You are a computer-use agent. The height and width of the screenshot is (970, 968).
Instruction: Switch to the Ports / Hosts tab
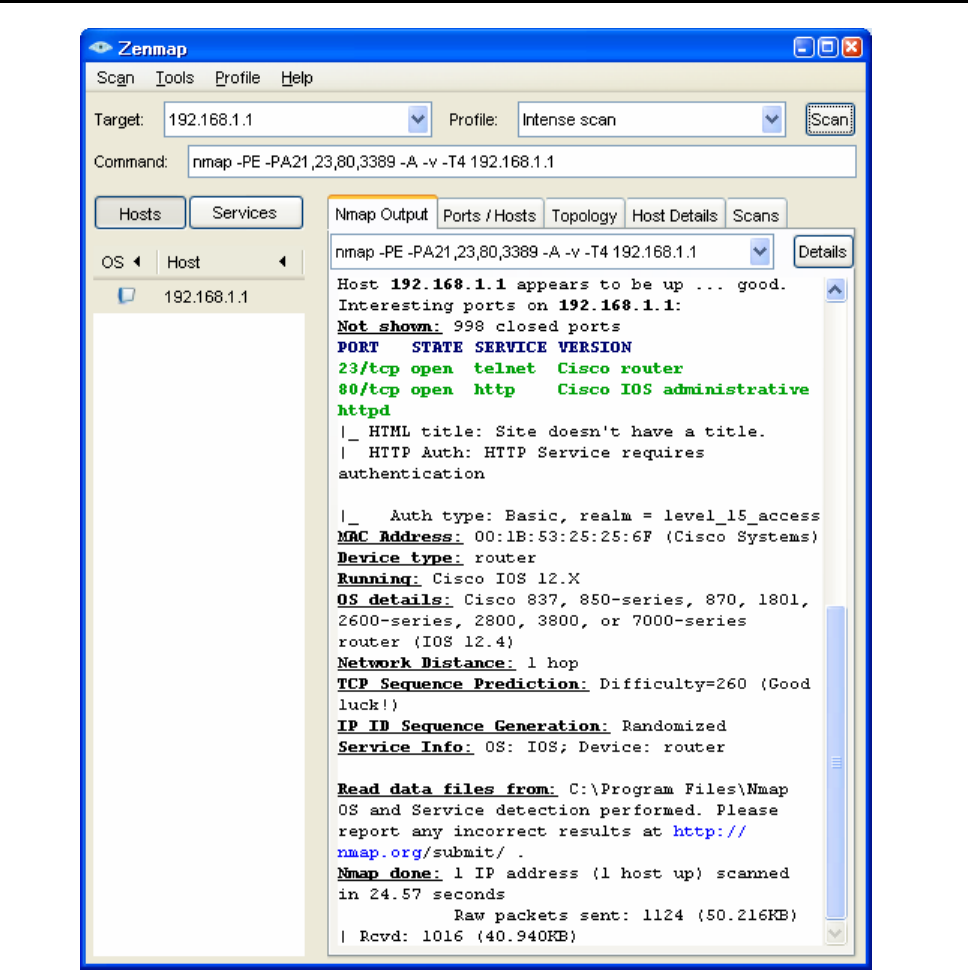[x=490, y=215]
